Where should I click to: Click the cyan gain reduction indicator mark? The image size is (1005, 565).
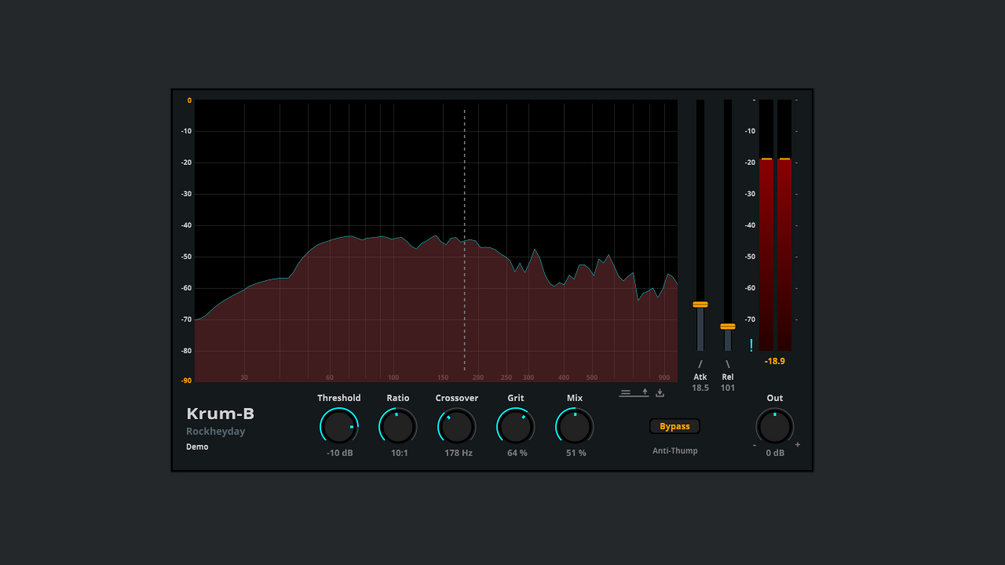point(751,345)
